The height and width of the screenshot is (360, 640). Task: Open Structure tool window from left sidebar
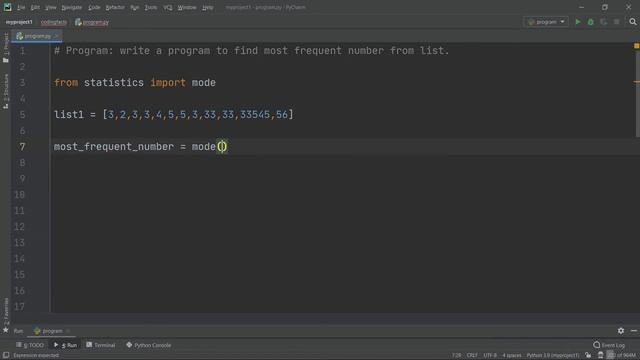pos(6,91)
